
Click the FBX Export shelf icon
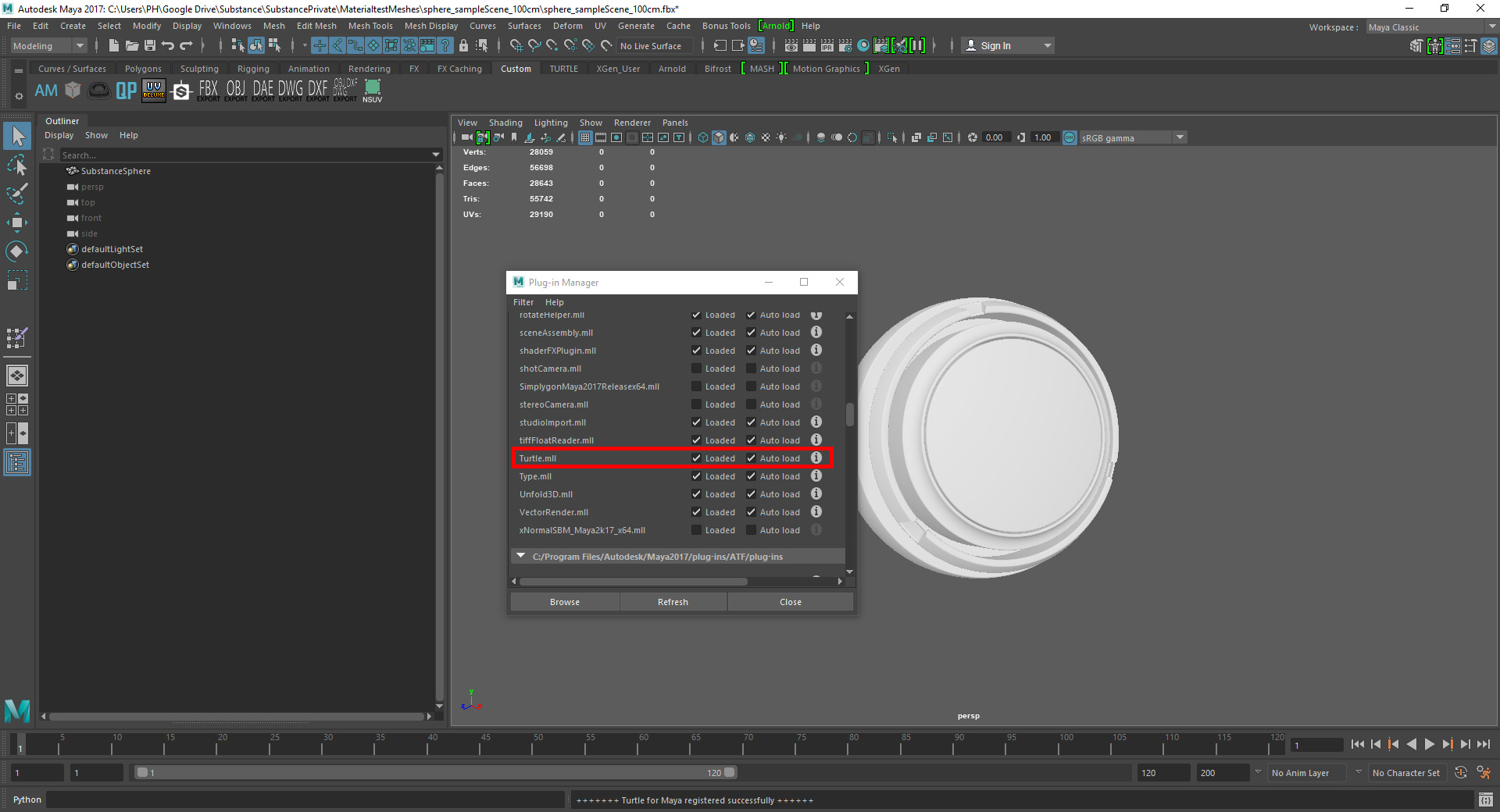208,91
